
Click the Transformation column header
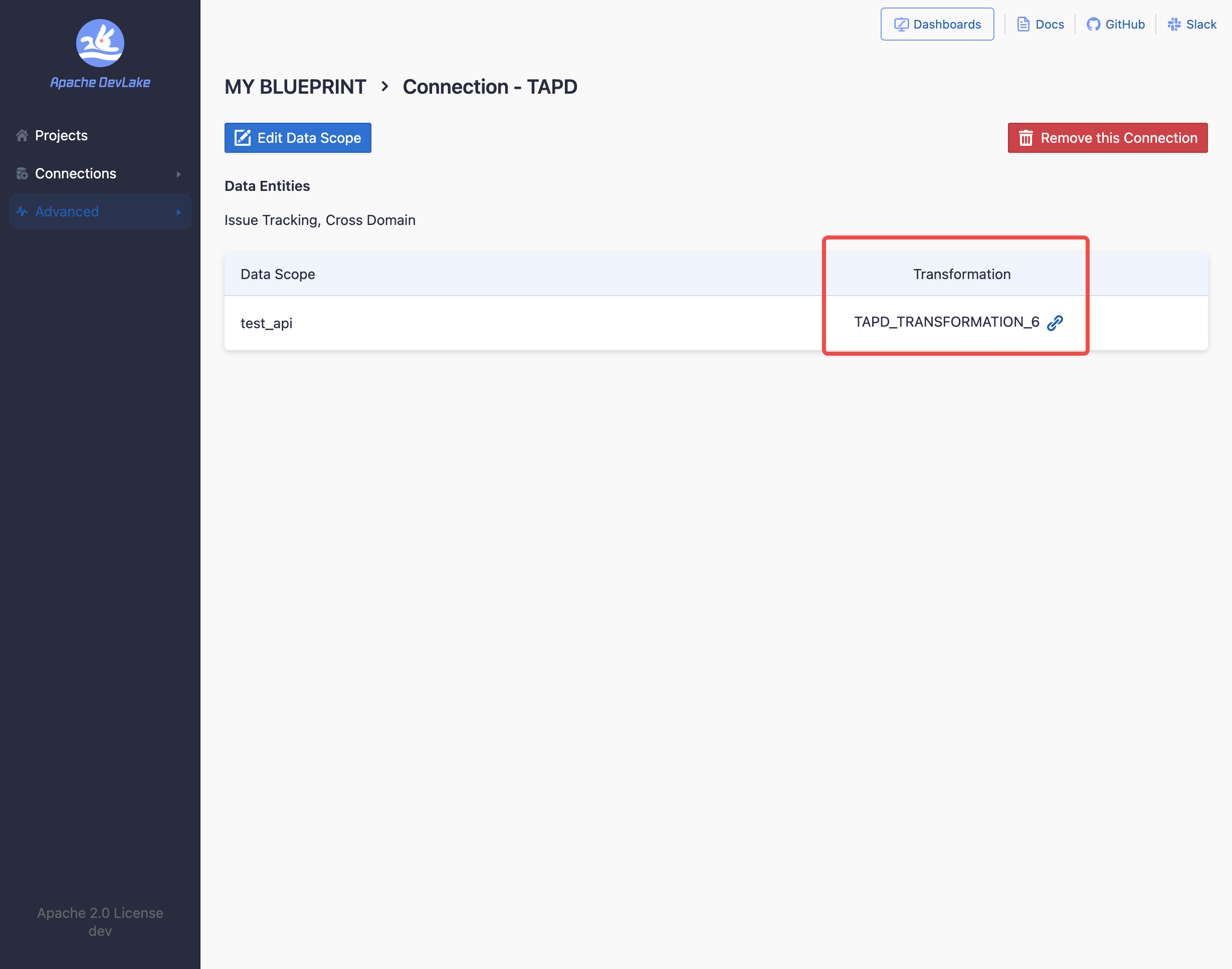pos(961,274)
